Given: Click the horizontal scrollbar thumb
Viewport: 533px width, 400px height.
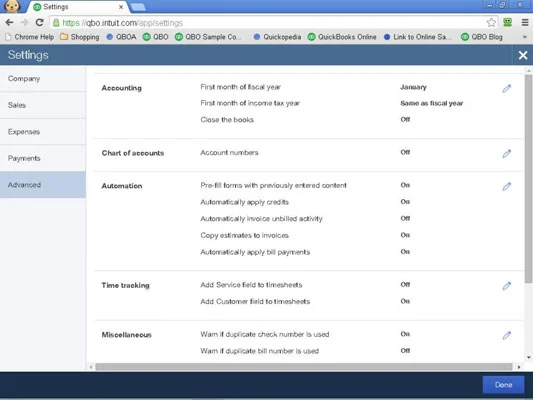Looking at the screenshot, I should click(x=304, y=367).
